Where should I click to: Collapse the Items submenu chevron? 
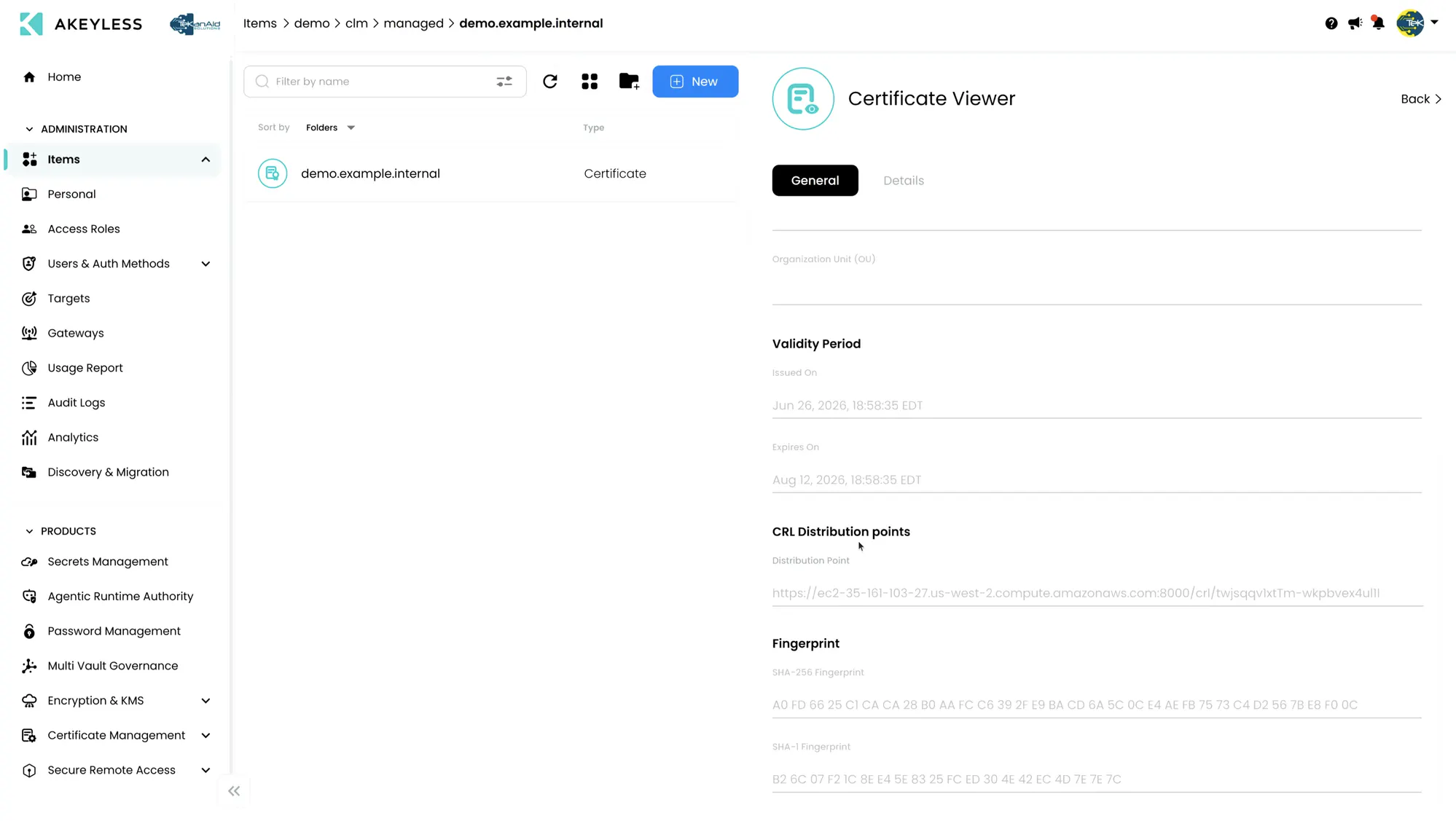[206, 160]
